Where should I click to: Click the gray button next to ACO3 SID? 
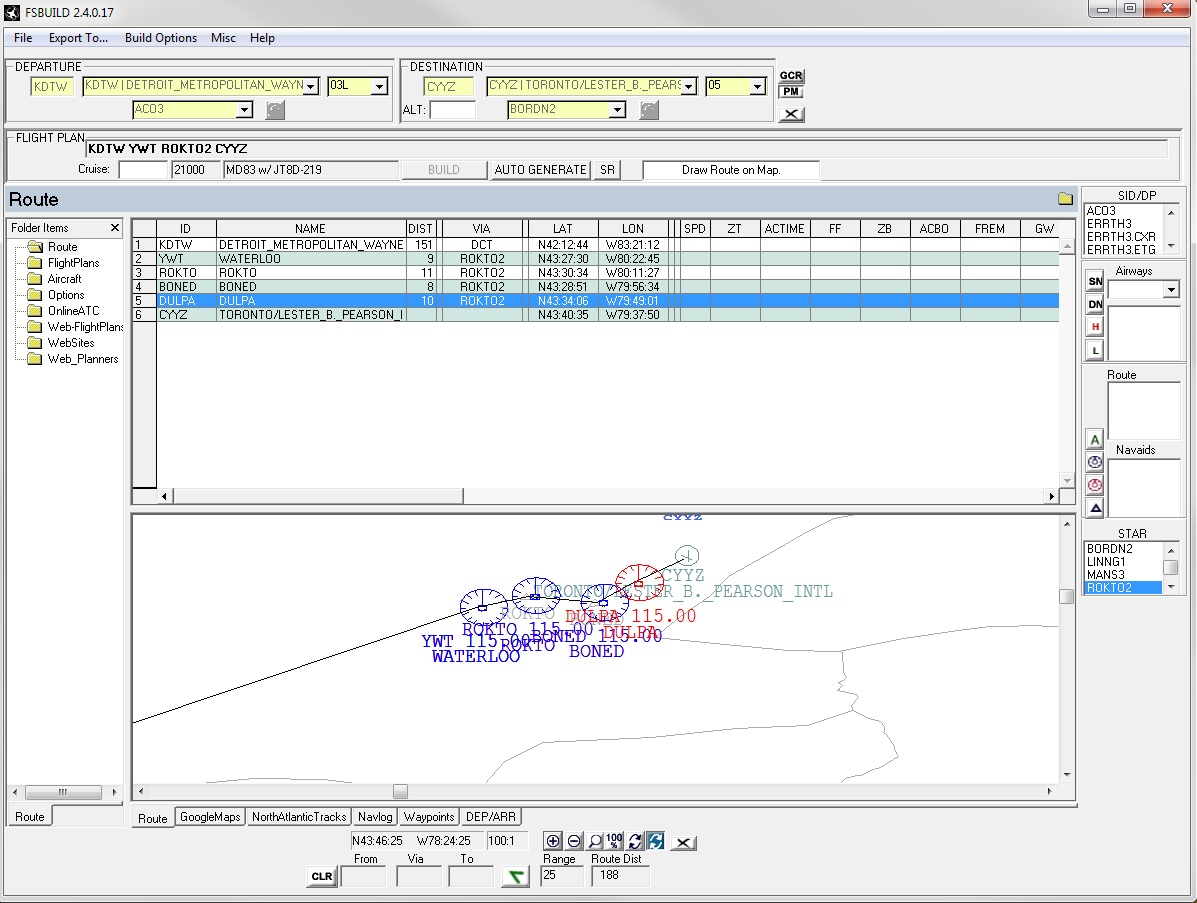(x=275, y=110)
